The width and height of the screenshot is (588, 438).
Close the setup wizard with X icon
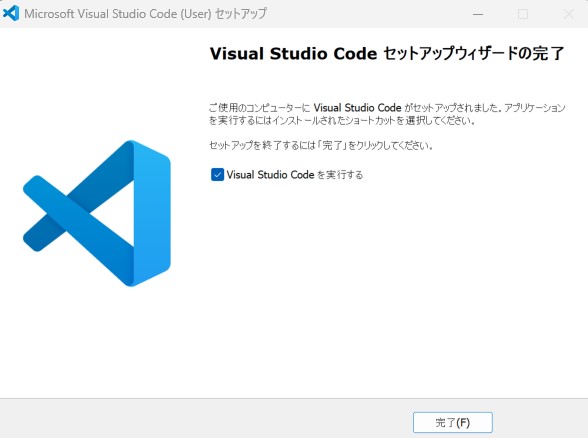568,14
